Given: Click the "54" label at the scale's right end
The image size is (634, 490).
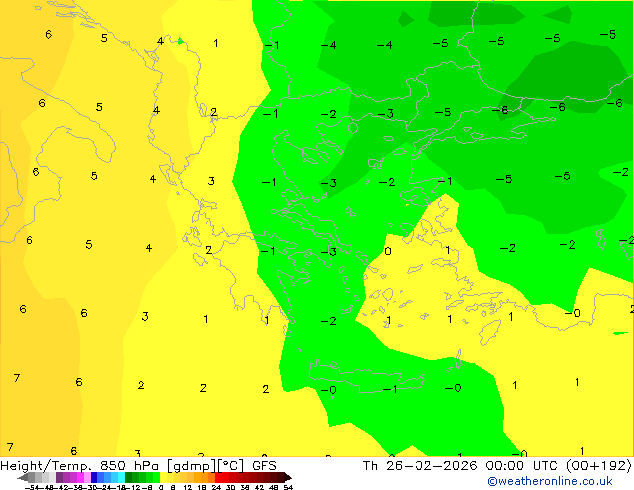Looking at the screenshot, I should click(x=287, y=488).
